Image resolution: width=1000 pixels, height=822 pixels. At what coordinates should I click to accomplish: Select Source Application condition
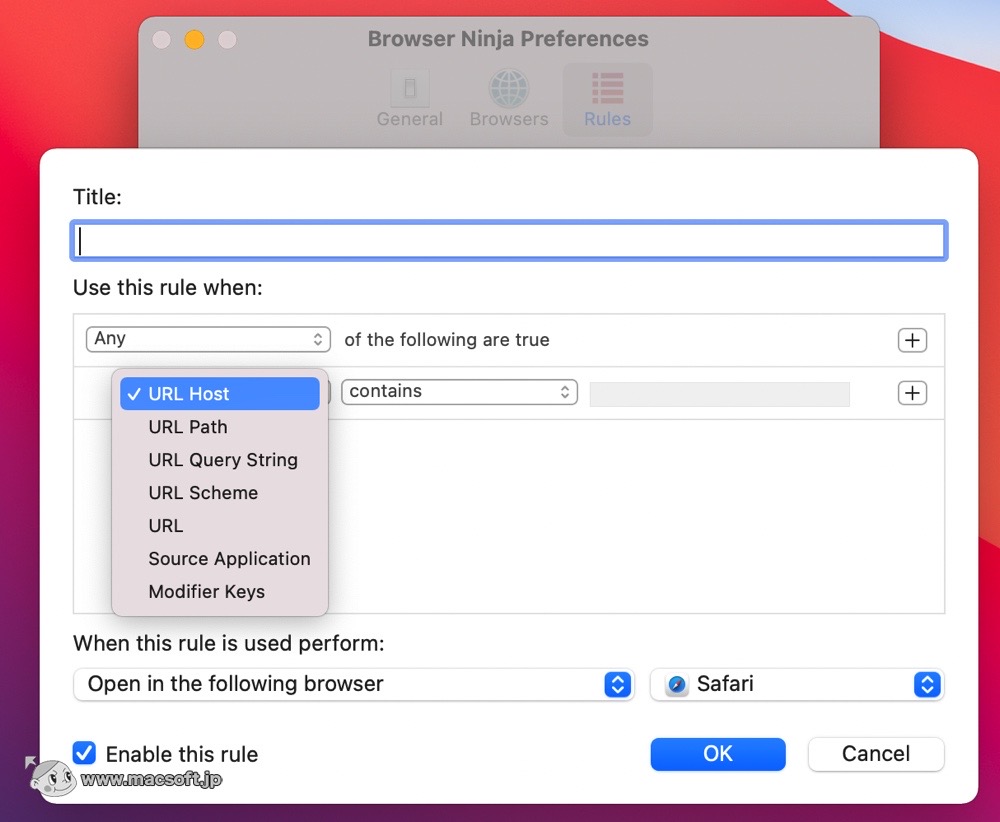tap(229, 559)
